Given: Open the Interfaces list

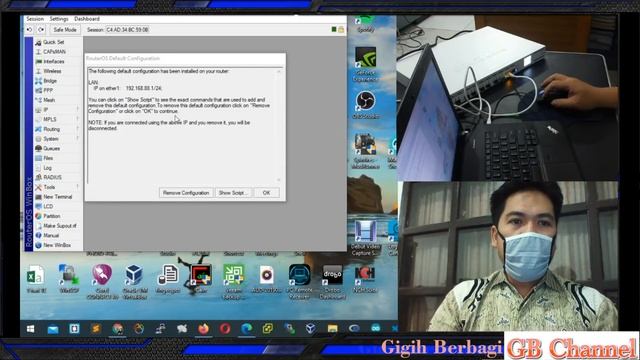Looking at the screenshot, I should coord(53,62).
